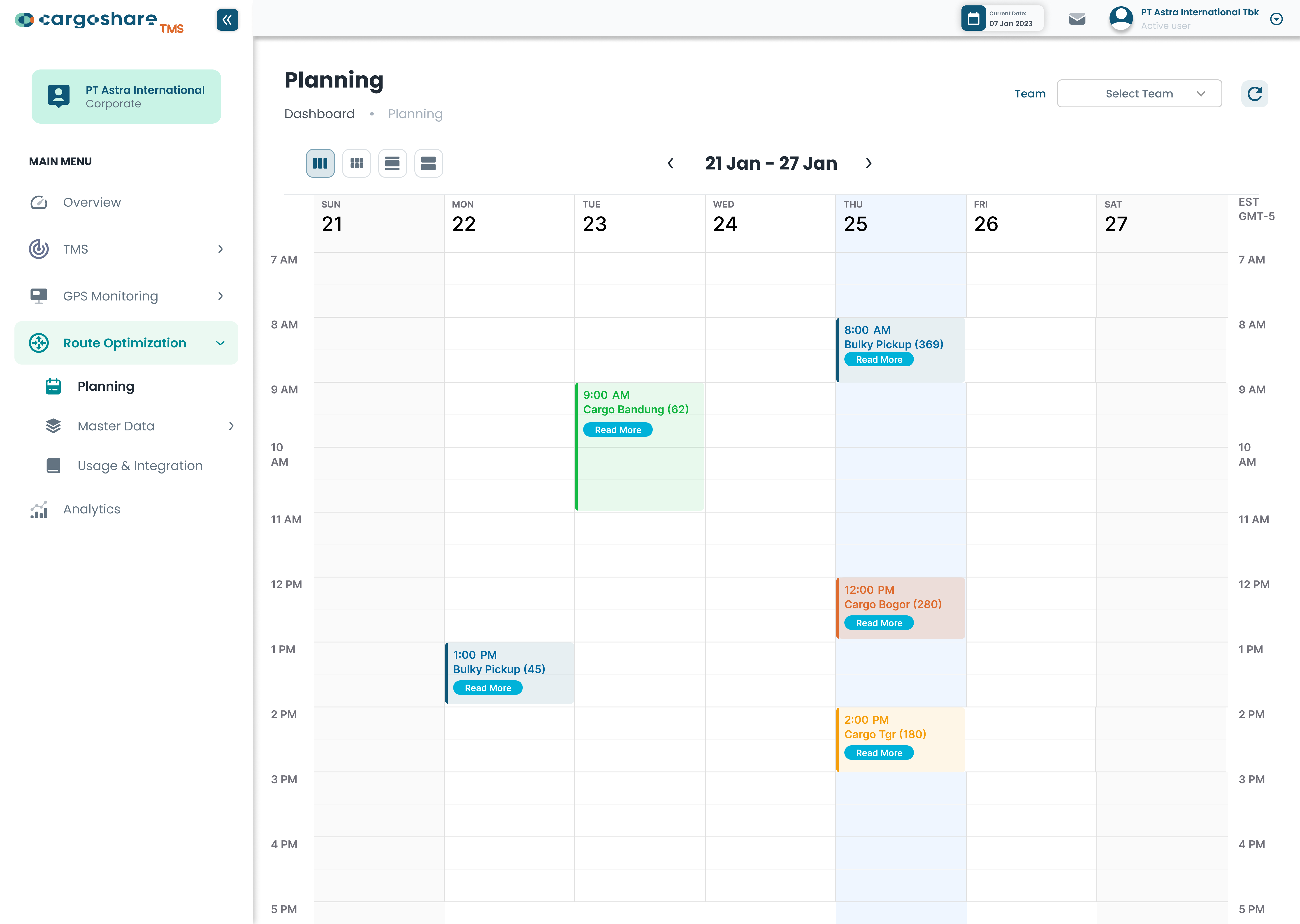Go to next week arrow

click(x=868, y=163)
